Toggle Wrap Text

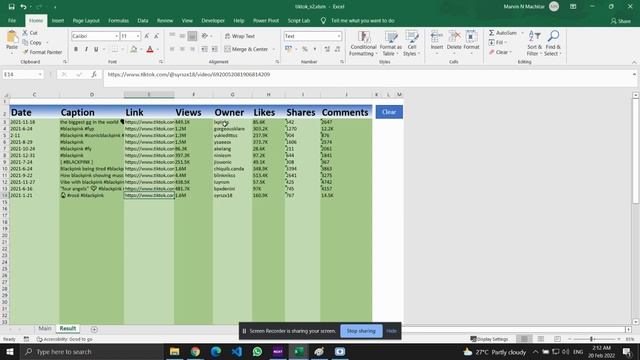tap(240, 36)
